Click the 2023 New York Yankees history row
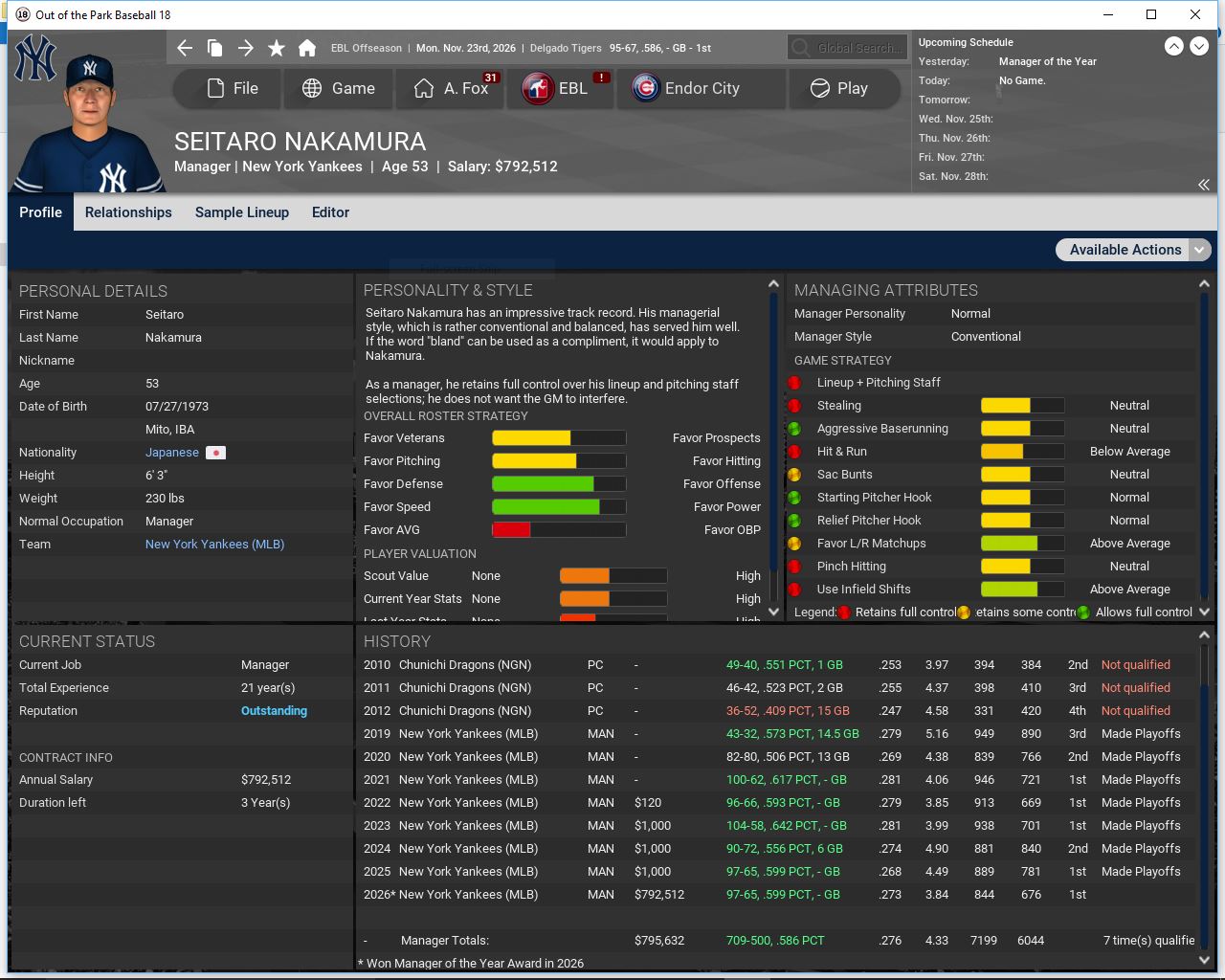The height and width of the screenshot is (980, 1225). pyautogui.click(x=779, y=826)
